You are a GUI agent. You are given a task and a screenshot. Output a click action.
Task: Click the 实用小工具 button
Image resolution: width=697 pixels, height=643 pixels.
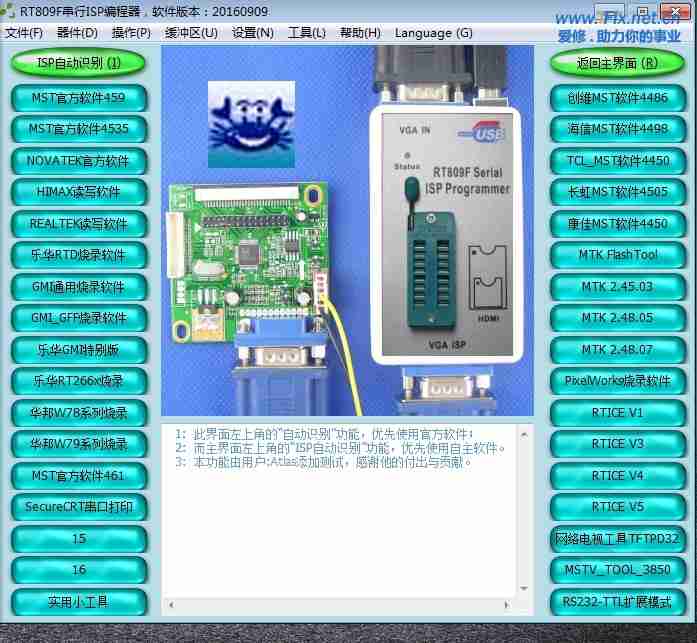[79, 602]
